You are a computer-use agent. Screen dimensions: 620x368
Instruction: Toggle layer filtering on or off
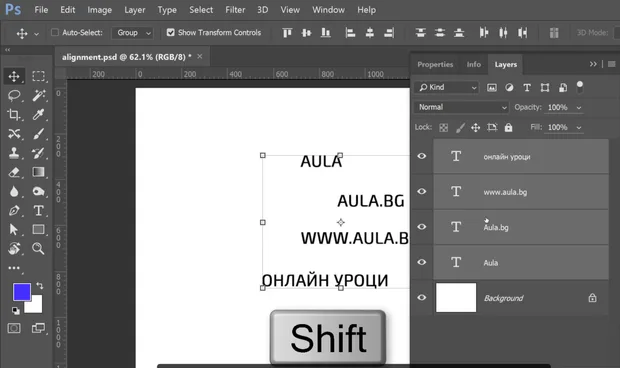click(580, 87)
